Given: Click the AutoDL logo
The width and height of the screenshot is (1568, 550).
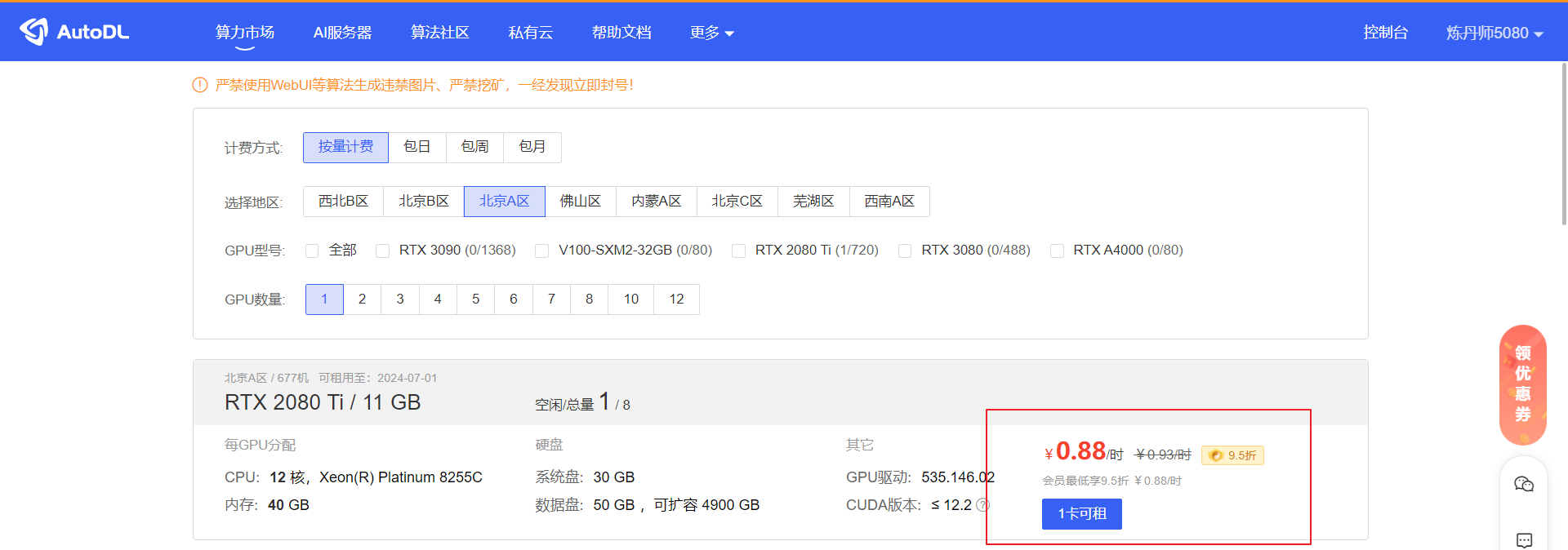Looking at the screenshot, I should coord(74,32).
